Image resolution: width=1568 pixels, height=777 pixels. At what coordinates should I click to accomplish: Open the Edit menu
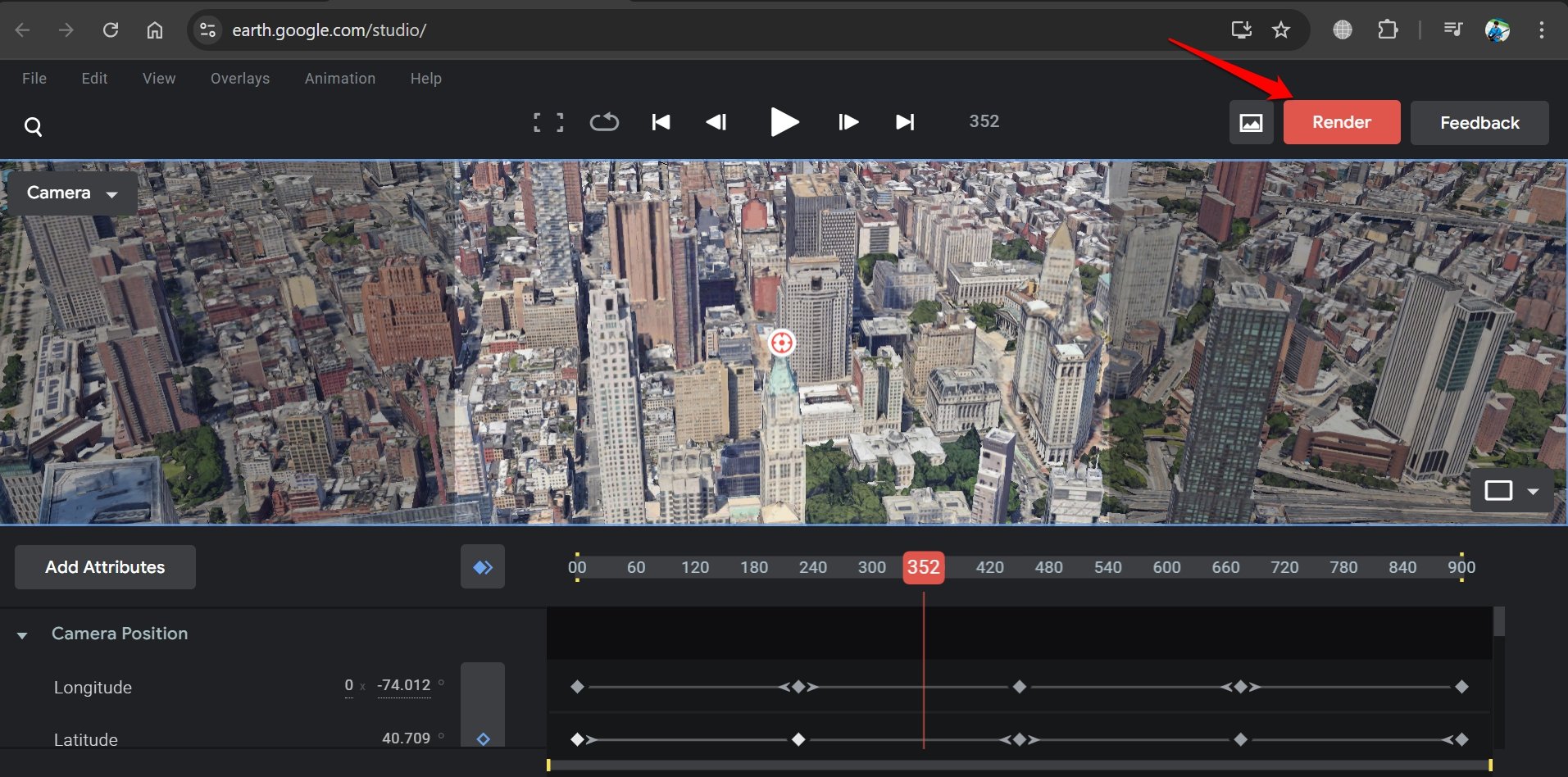[94, 79]
